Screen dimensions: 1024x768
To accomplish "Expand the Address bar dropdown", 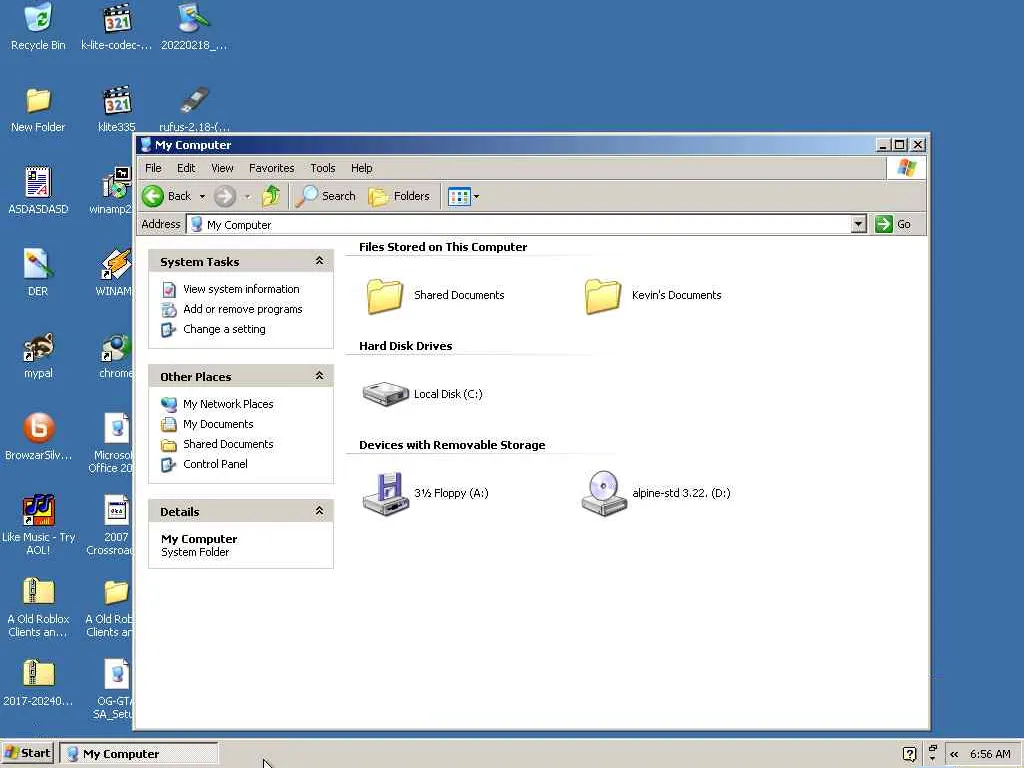I will point(858,224).
